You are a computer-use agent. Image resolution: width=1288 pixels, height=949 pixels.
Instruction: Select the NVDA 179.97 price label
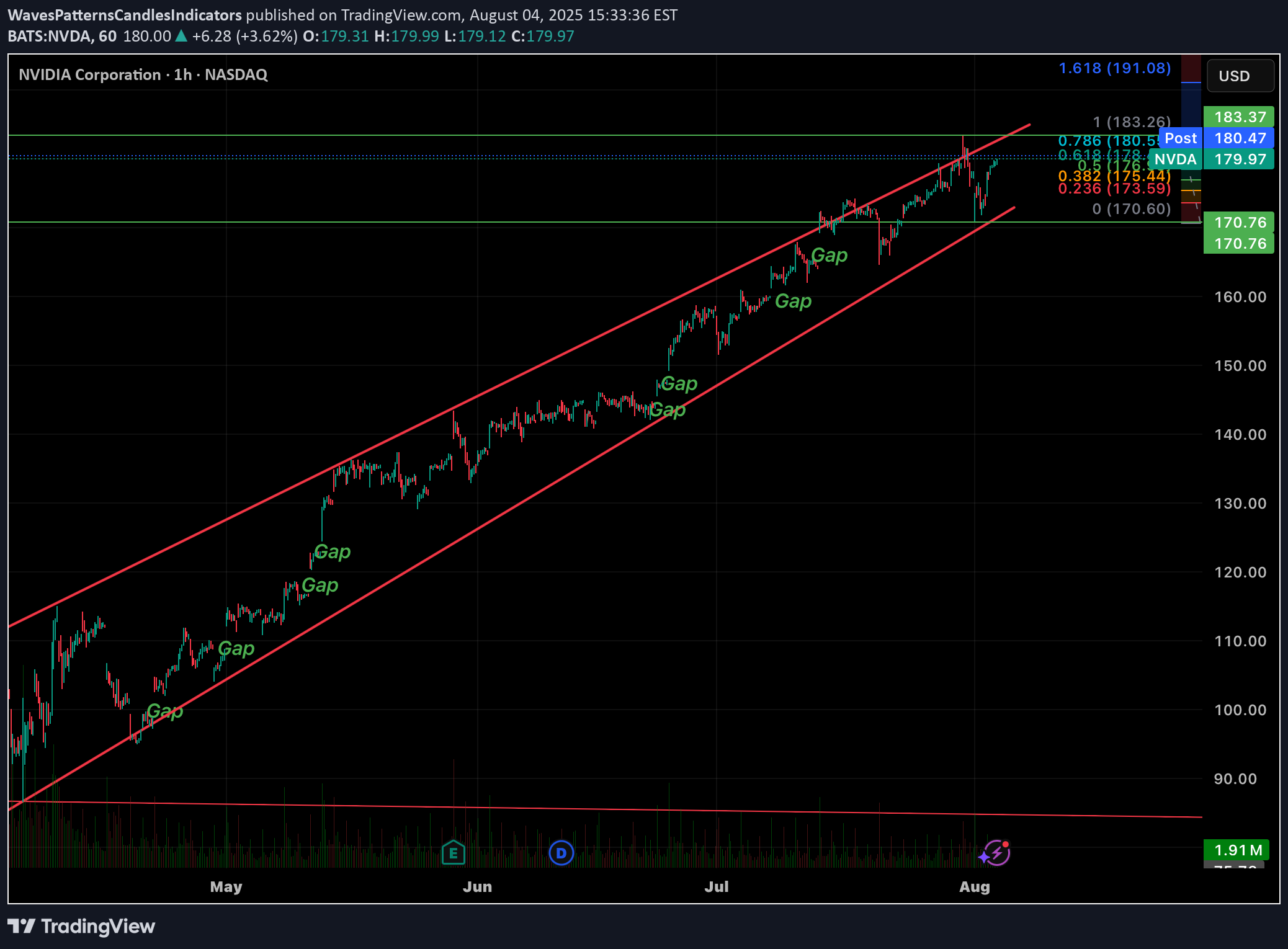[x=1212, y=159]
